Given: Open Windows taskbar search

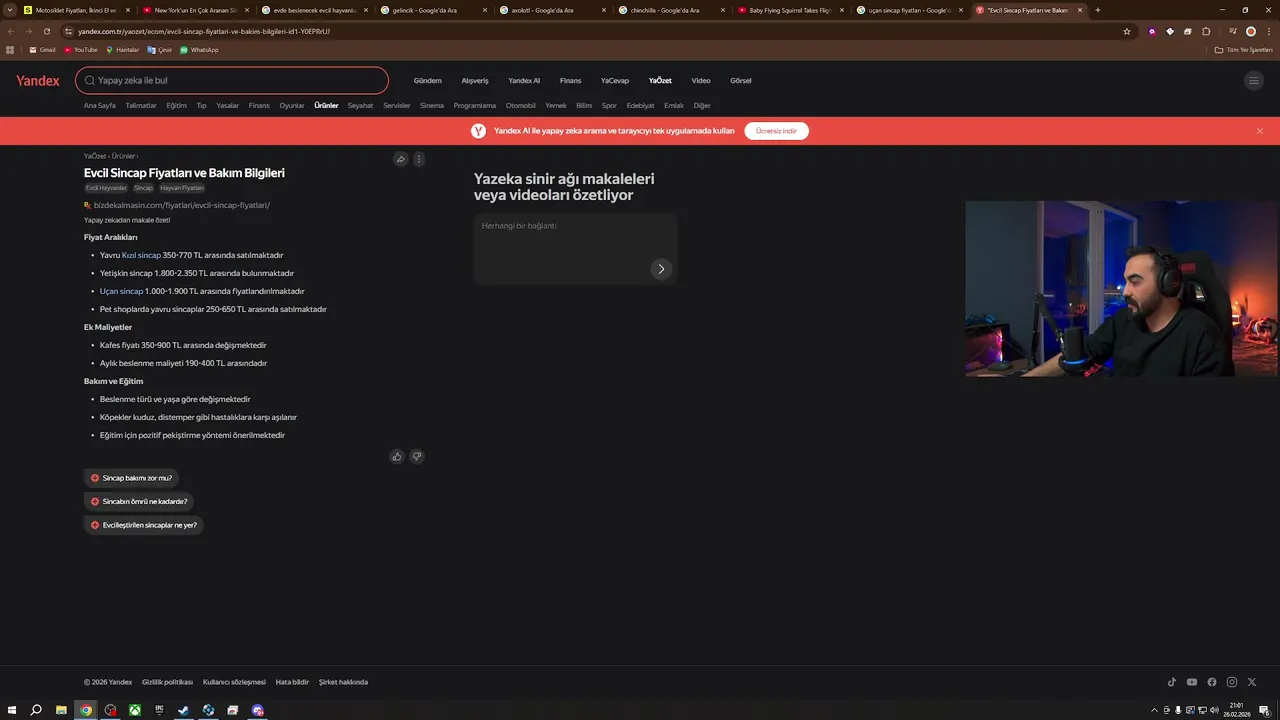Looking at the screenshot, I should [x=36, y=710].
